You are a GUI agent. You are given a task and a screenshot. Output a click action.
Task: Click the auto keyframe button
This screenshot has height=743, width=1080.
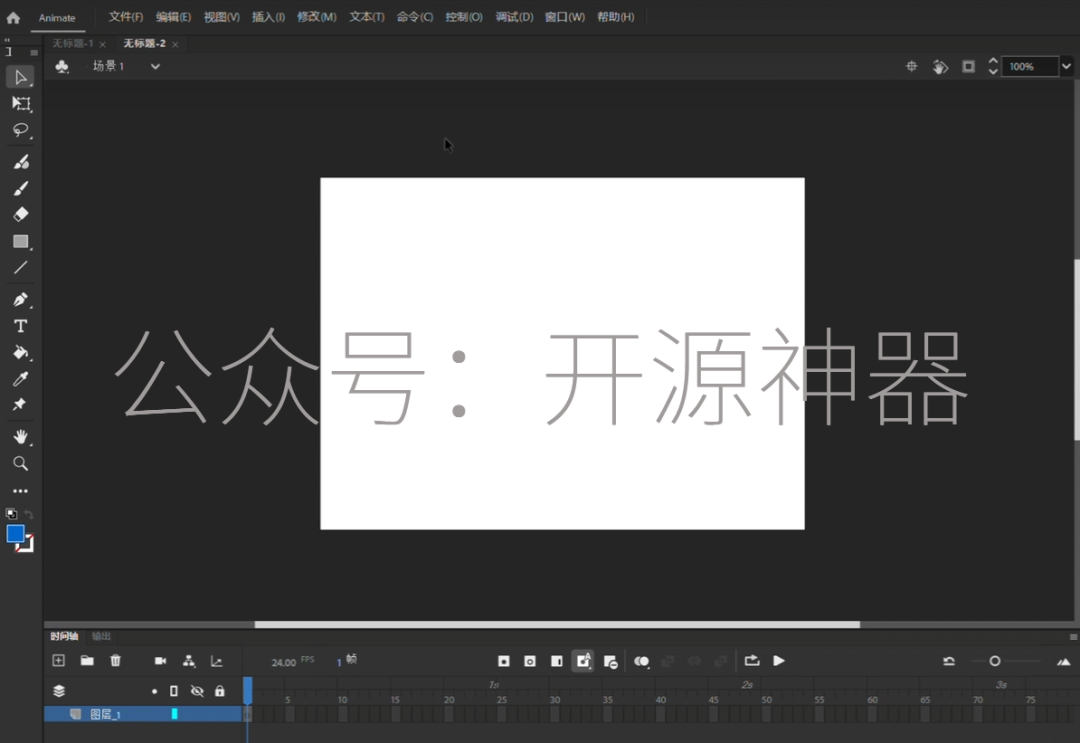[x=583, y=661]
